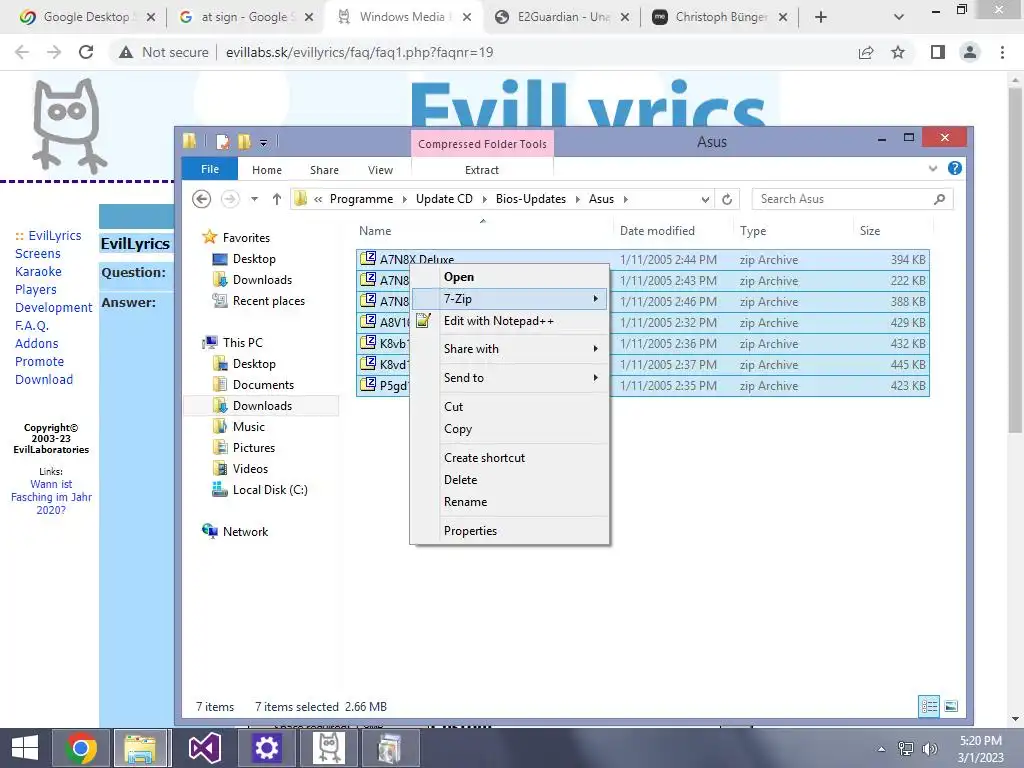Click the Not secure warning icon
The width and height of the screenshot is (1024, 768).
point(126,52)
